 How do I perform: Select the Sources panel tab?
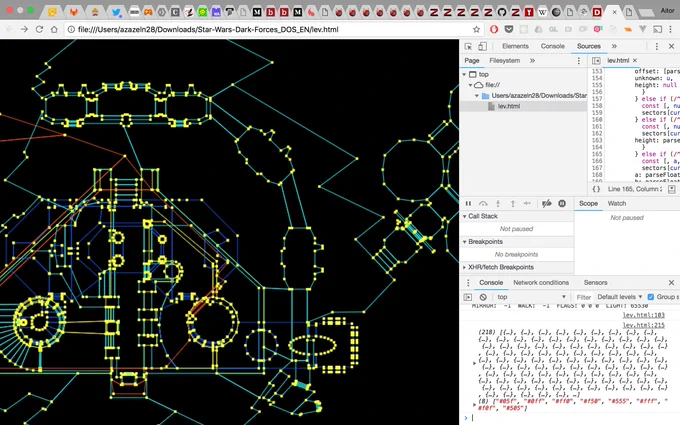tap(588, 46)
